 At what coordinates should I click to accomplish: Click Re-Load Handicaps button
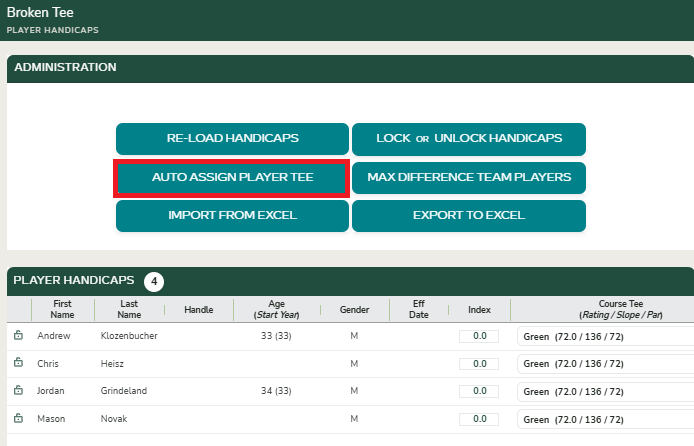tap(232, 139)
